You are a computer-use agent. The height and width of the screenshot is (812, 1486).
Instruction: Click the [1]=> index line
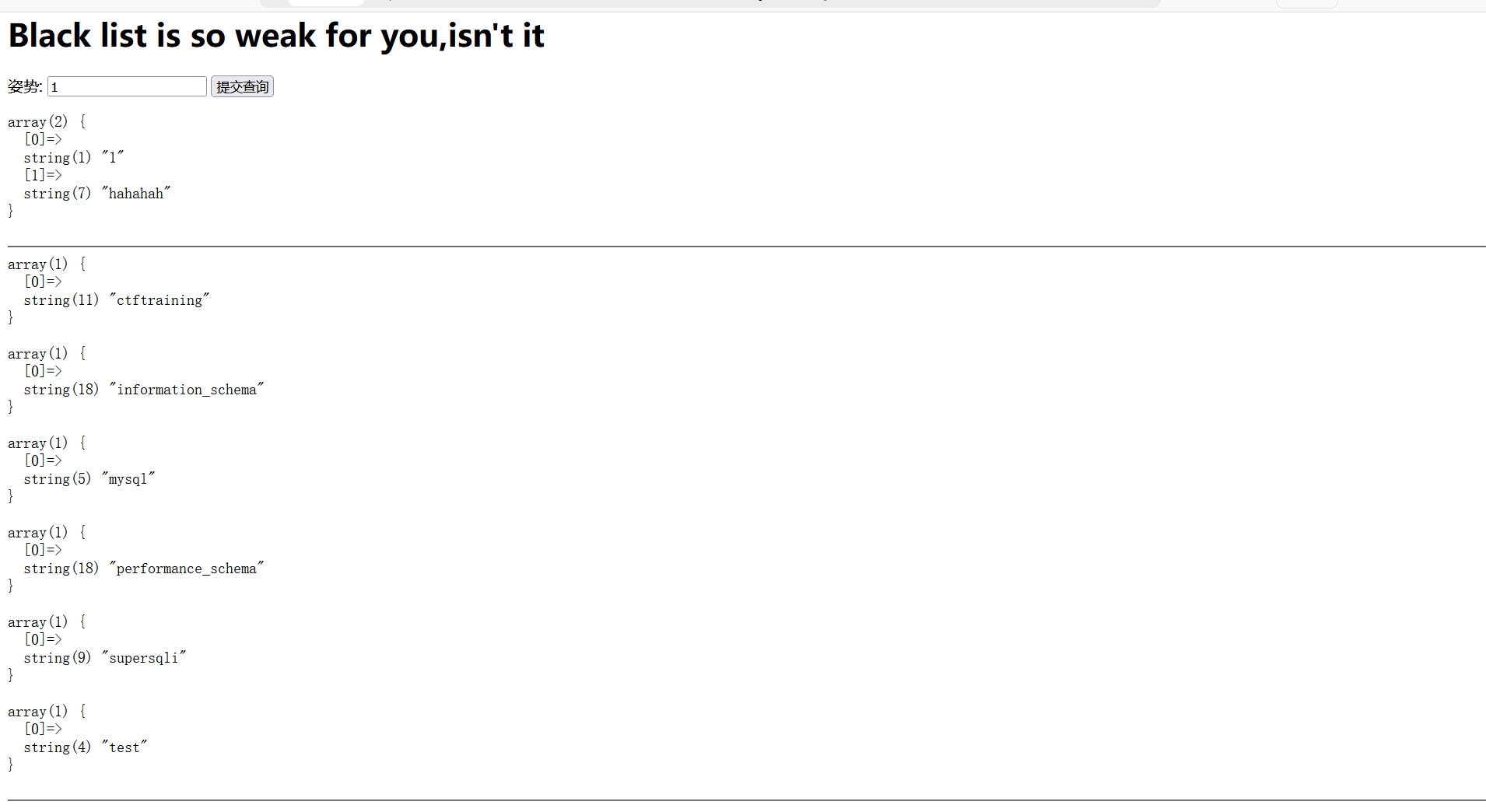tap(43, 176)
